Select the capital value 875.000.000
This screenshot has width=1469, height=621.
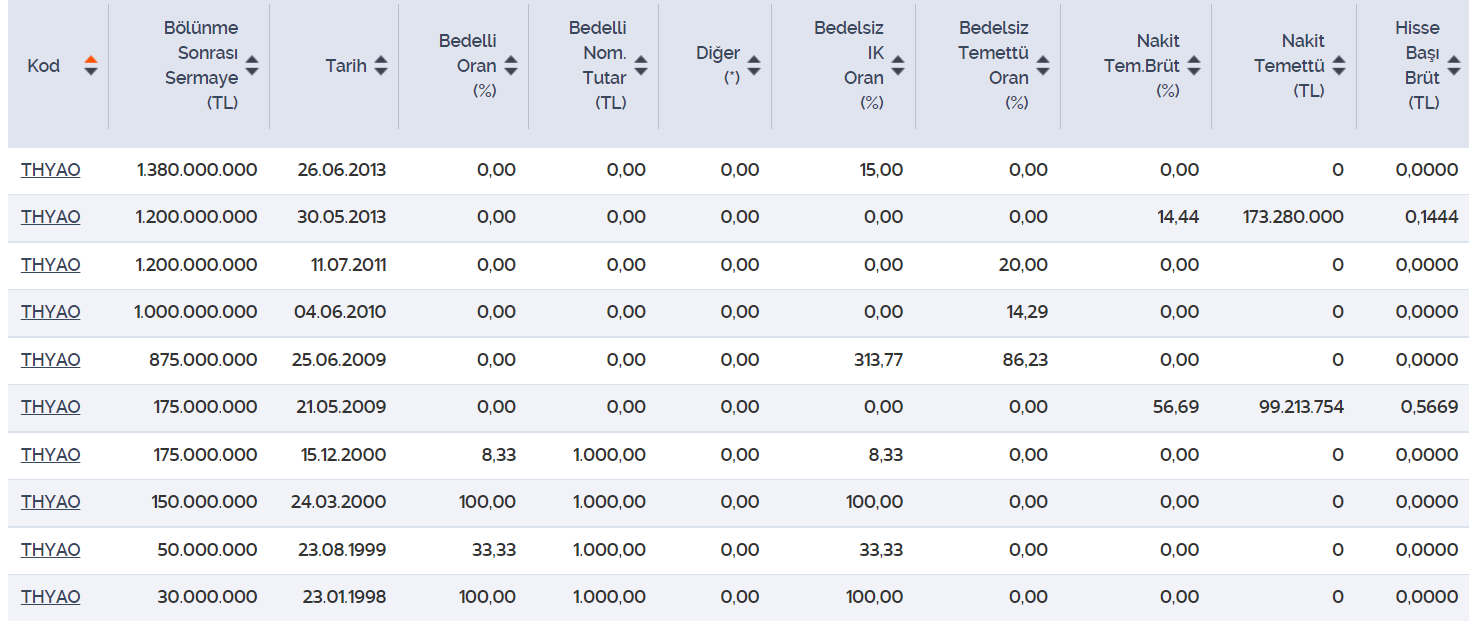coord(204,360)
